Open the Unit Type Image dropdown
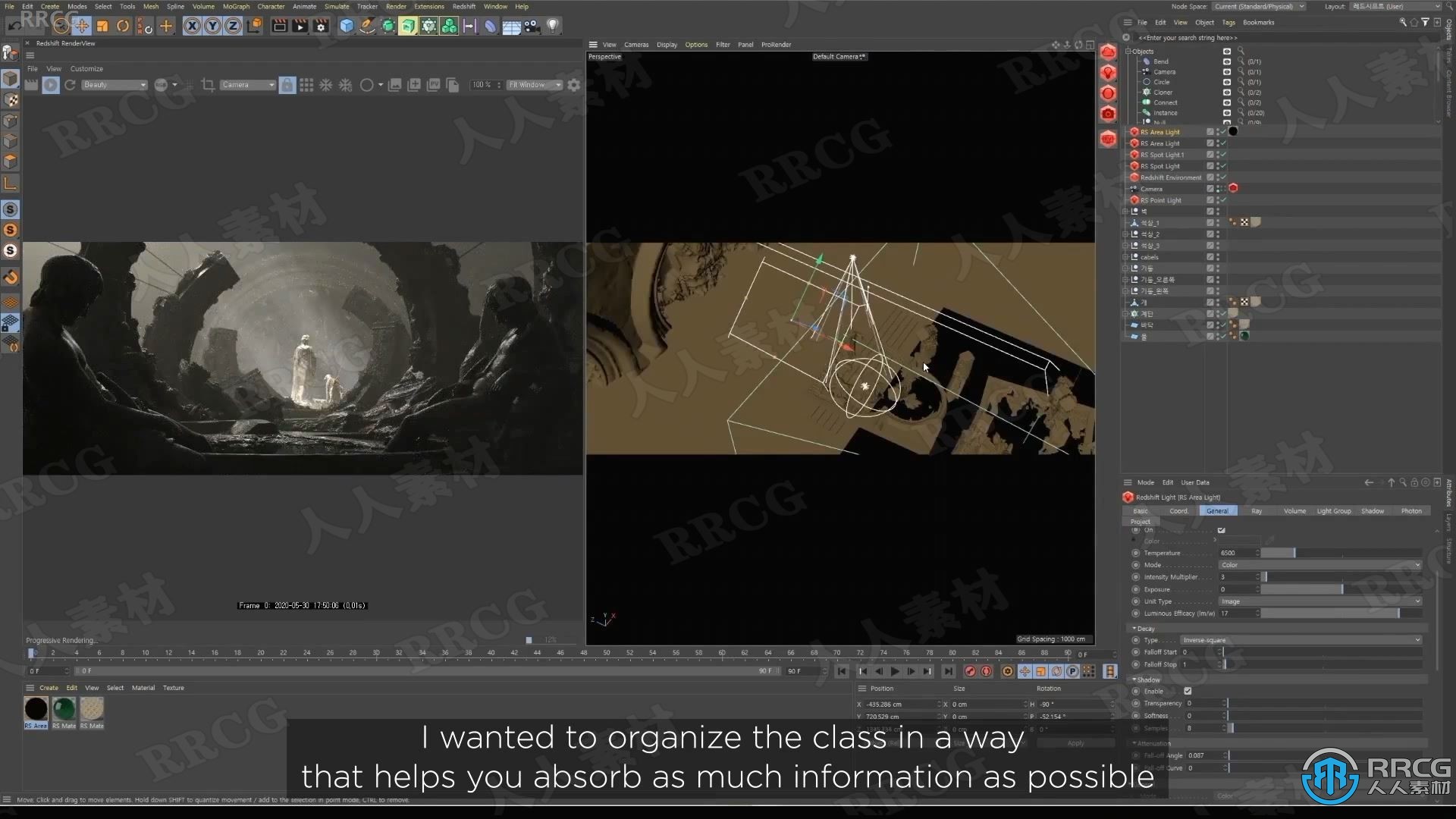The image size is (1456, 819). 1320,601
